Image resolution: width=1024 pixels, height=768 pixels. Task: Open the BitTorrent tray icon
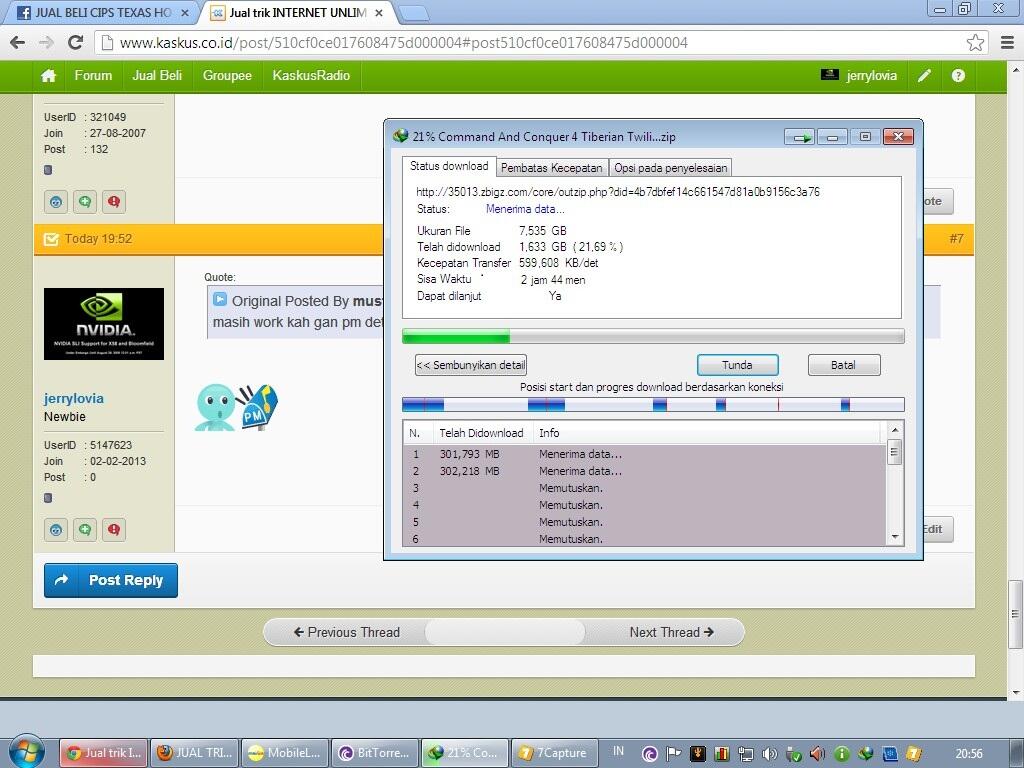pyautogui.click(x=649, y=754)
